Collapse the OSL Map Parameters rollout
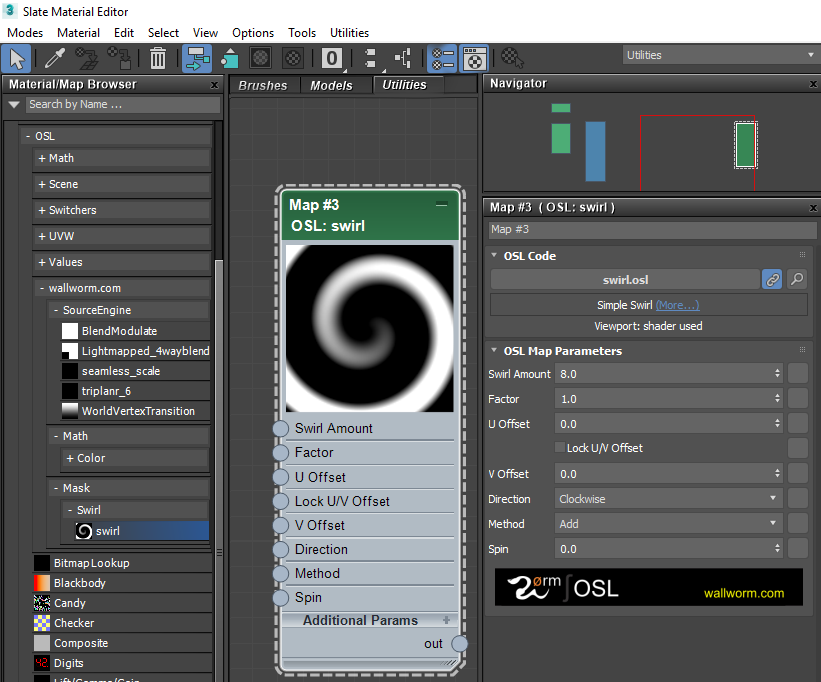821x682 pixels. [494, 350]
